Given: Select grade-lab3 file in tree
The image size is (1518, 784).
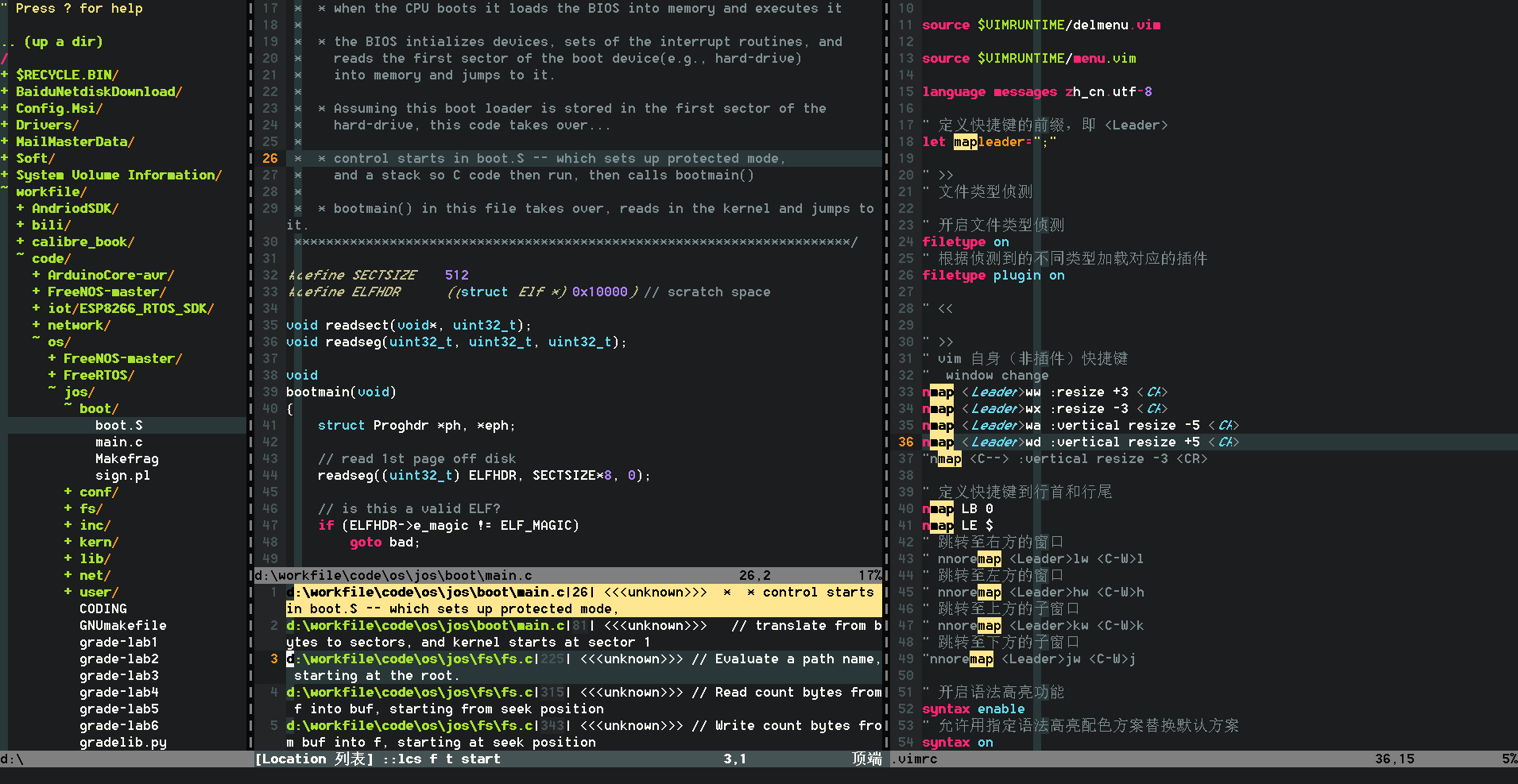Looking at the screenshot, I should pos(118,675).
